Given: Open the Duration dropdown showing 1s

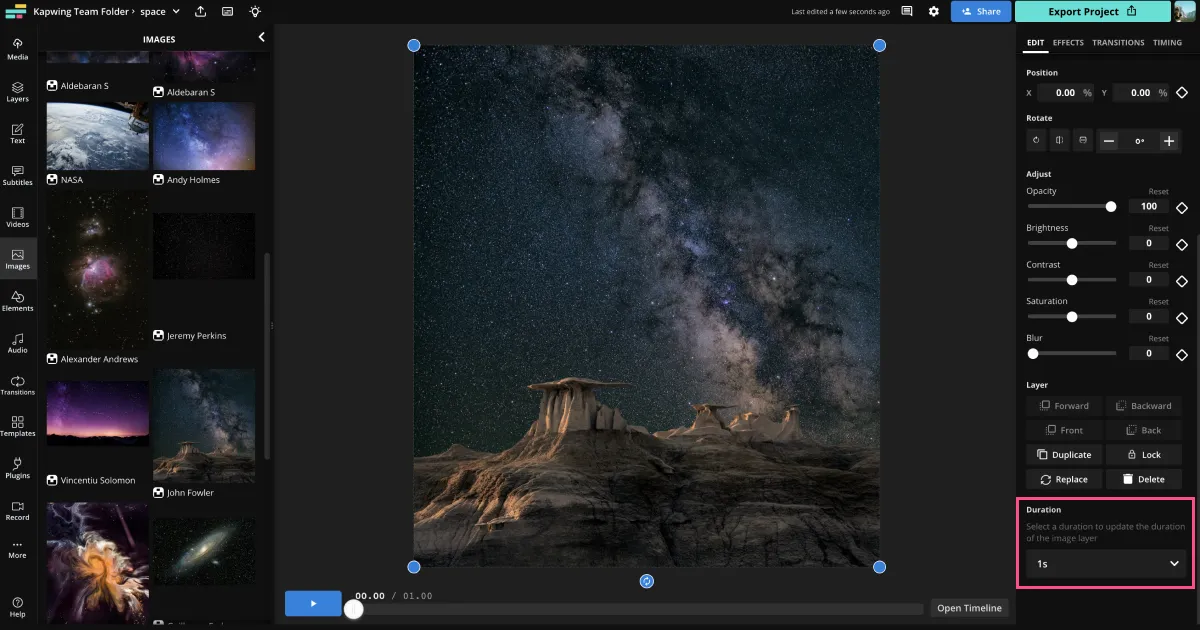Looking at the screenshot, I should coord(1106,564).
